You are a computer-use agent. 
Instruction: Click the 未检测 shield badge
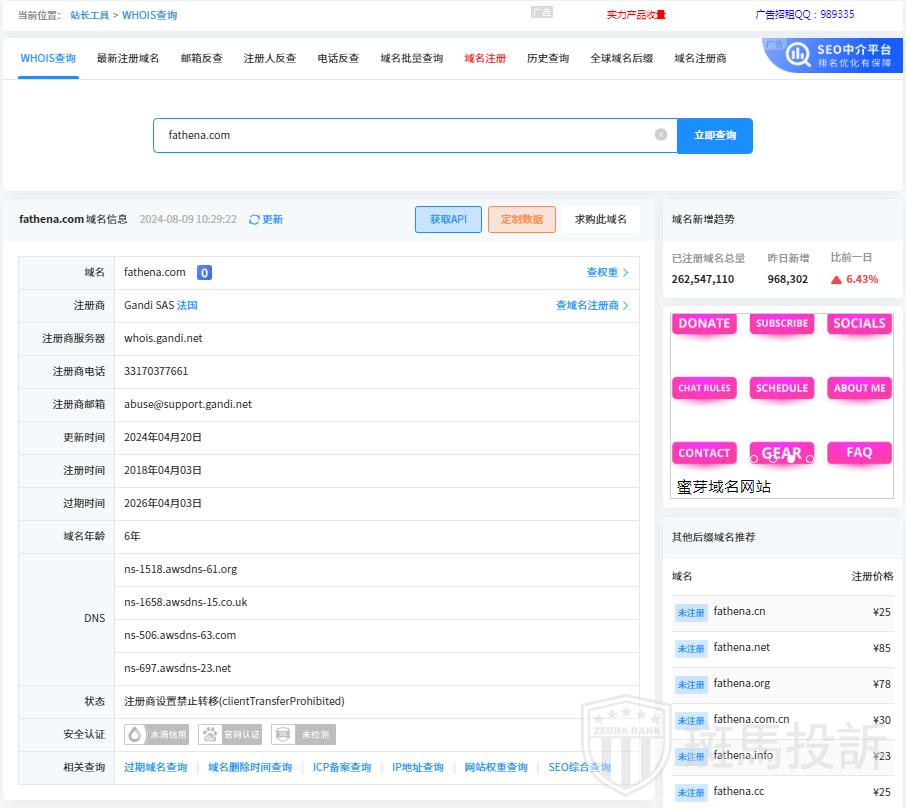click(x=303, y=735)
